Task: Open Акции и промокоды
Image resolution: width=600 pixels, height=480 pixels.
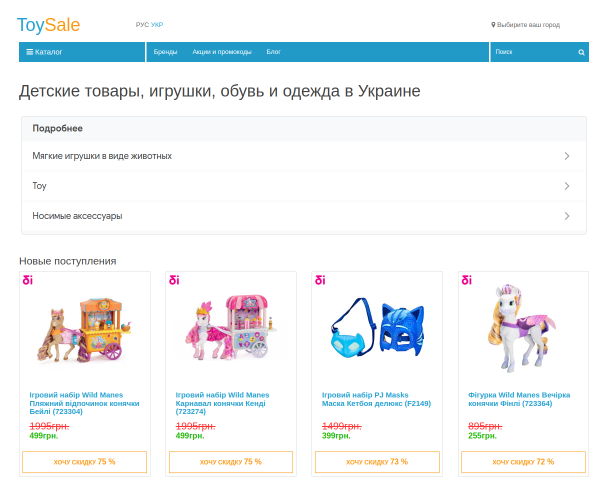Action: (222, 52)
